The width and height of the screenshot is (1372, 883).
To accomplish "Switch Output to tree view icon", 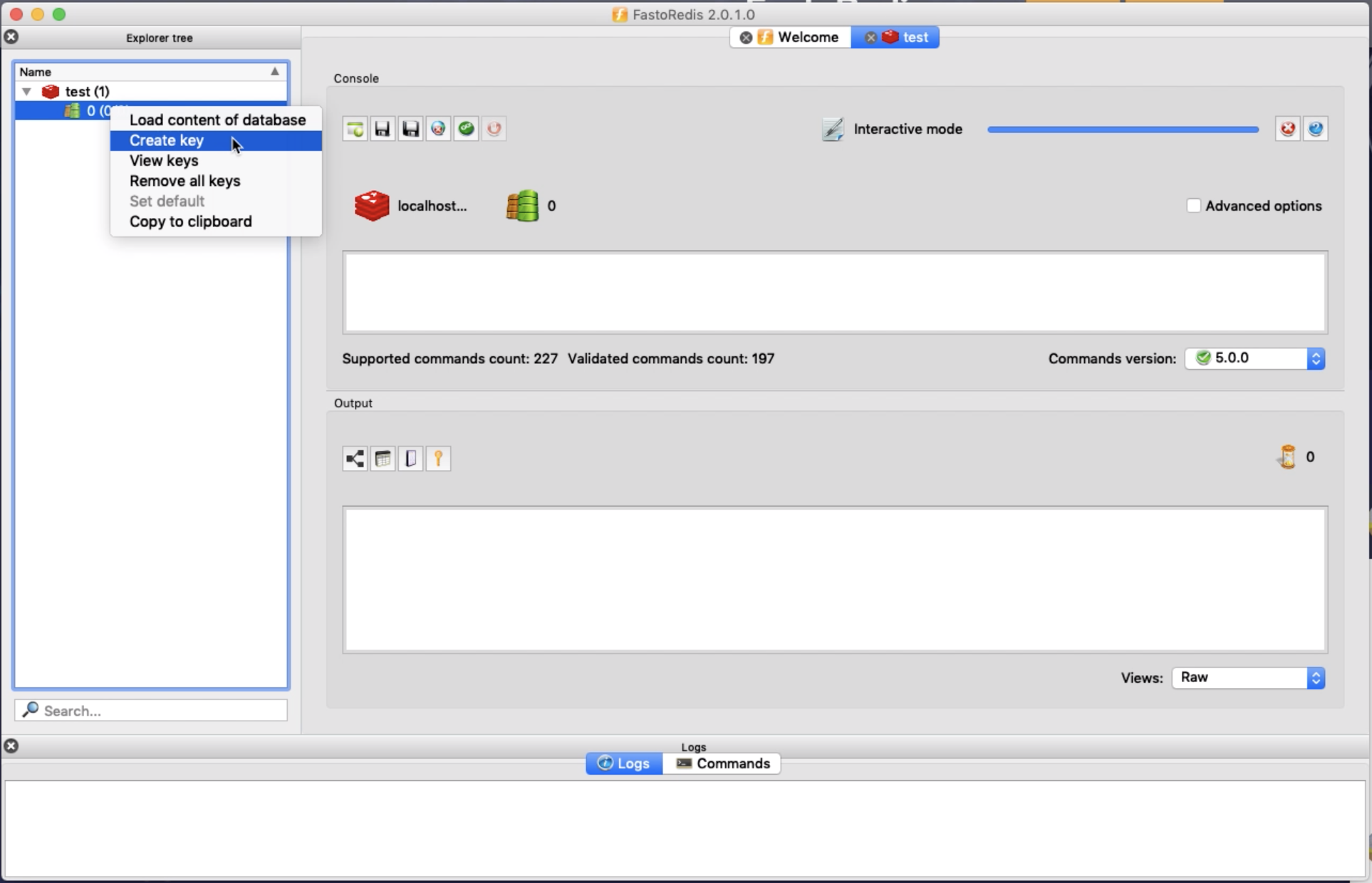I will click(x=355, y=459).
